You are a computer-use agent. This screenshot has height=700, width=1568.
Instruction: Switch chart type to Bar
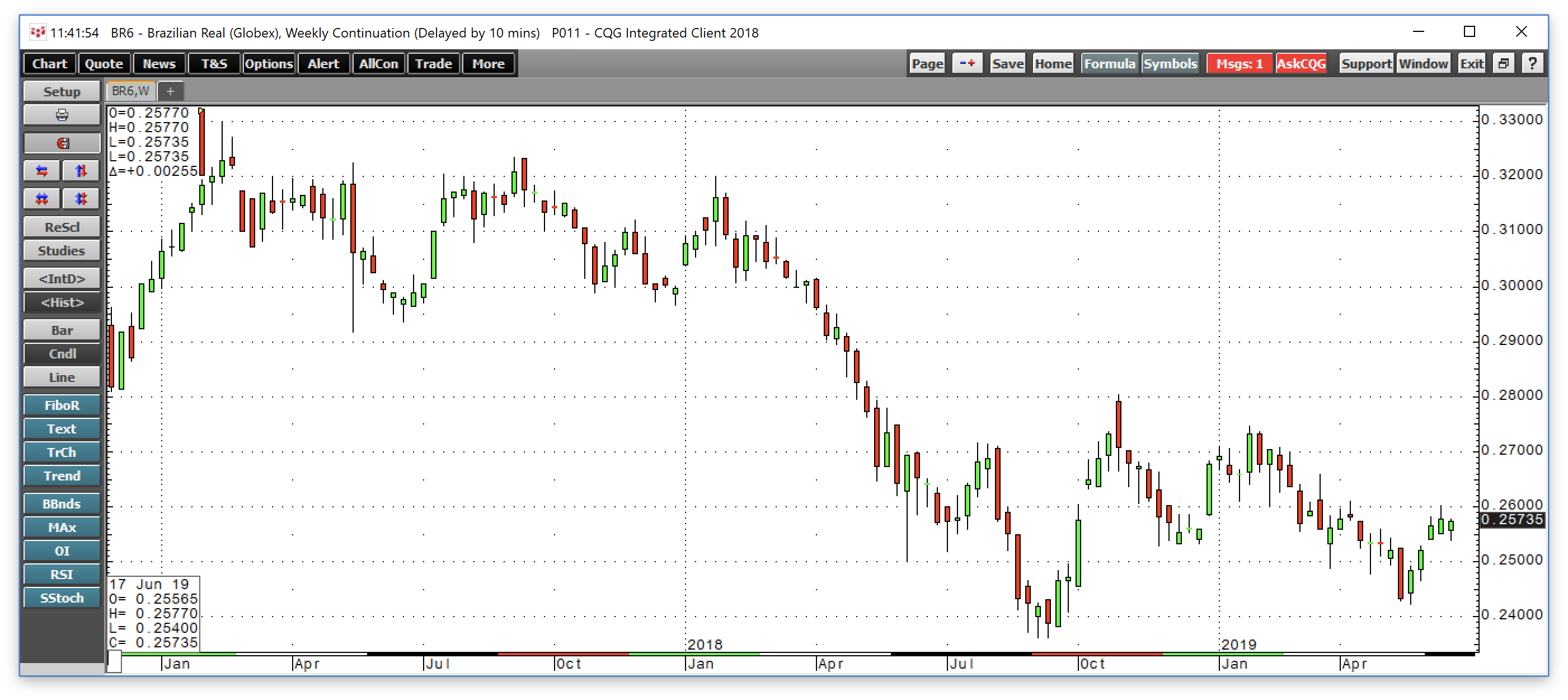(62, 331)
